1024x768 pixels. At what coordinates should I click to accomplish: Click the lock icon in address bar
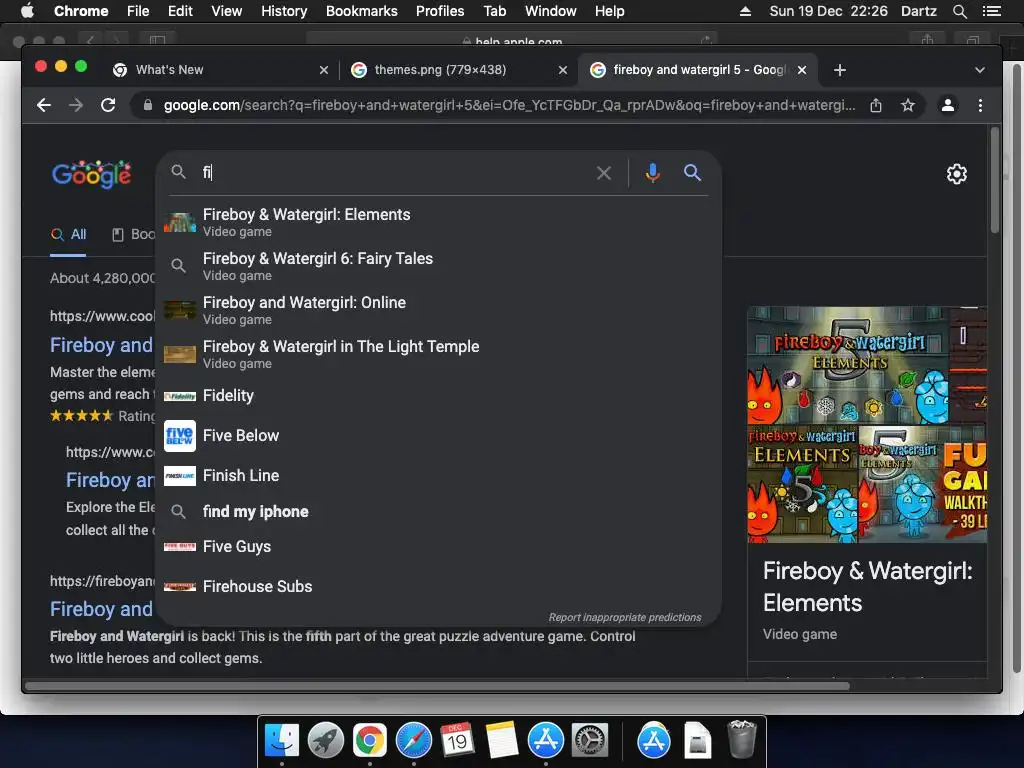[x=148, y=105]
